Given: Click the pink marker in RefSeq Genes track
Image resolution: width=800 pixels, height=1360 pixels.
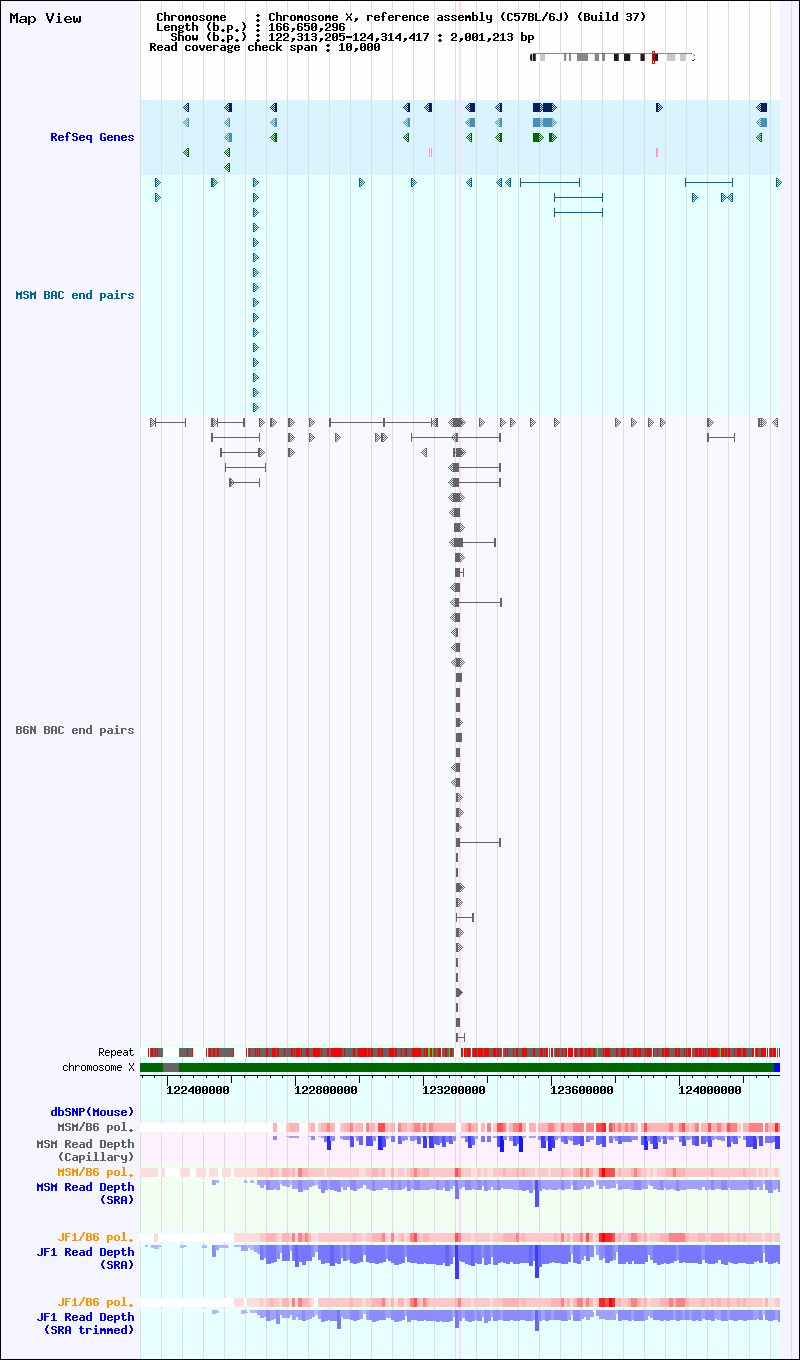Looking at the screenshot, I should (x=657, y=152).
